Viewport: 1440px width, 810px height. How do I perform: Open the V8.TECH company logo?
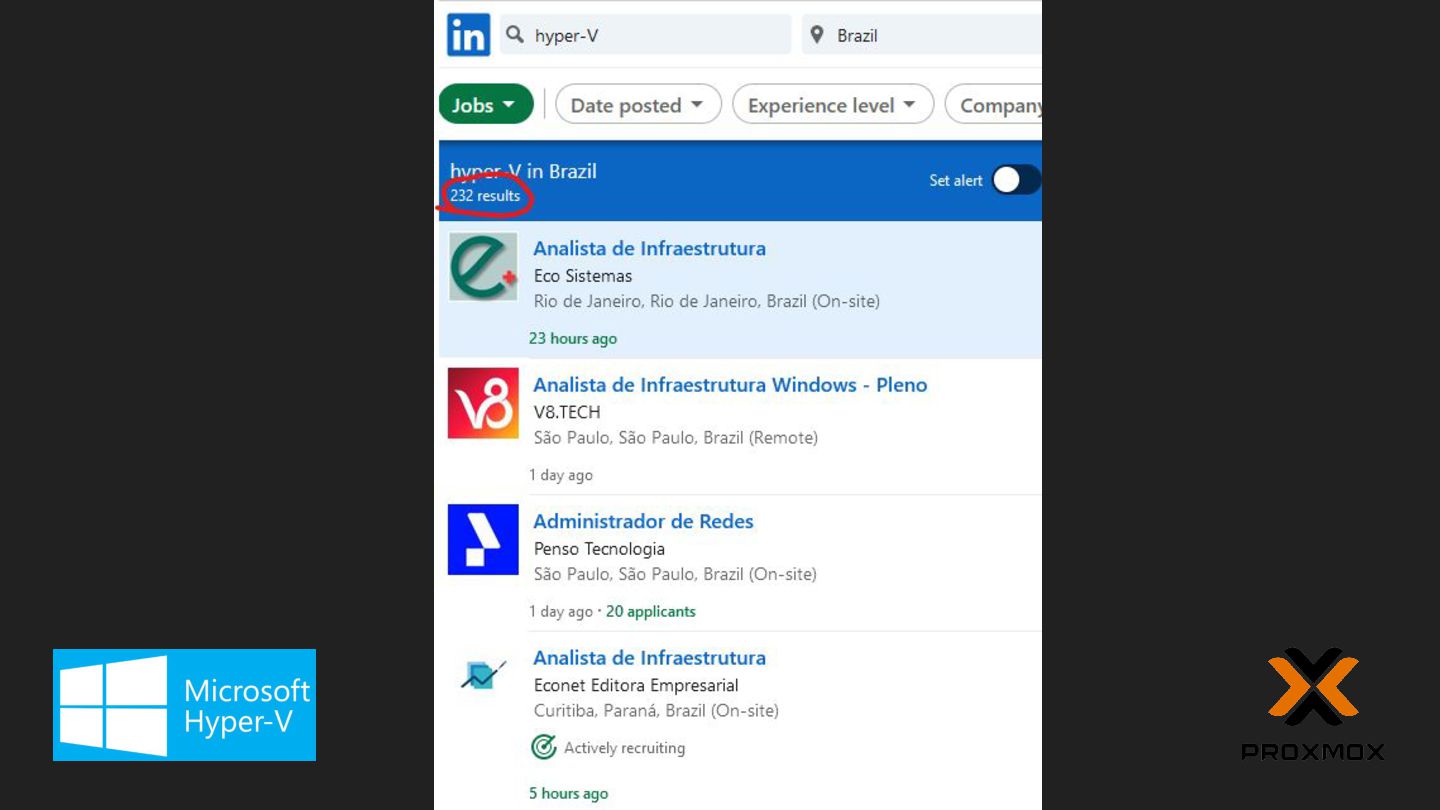click(483, 403)
